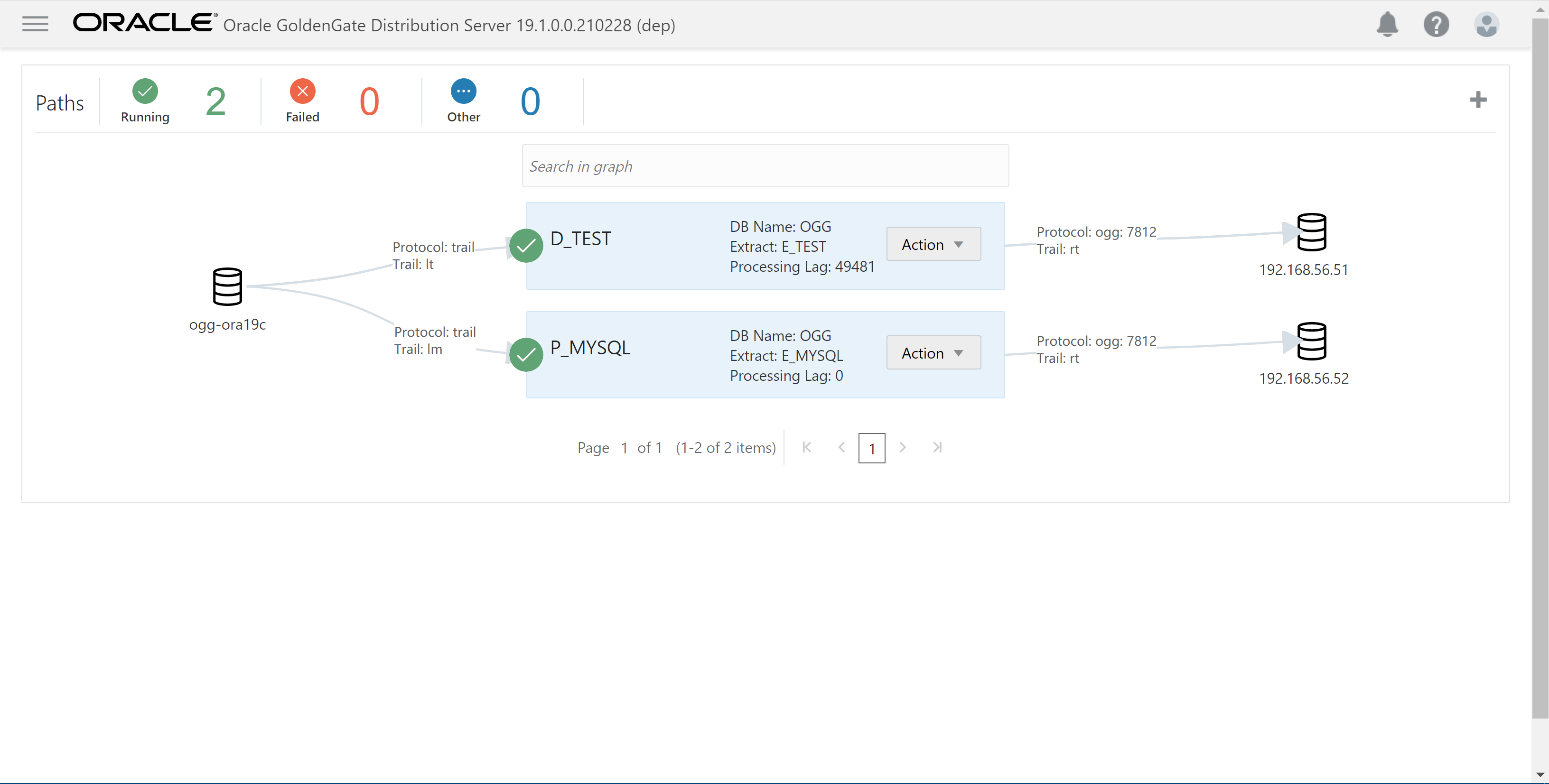Image resolution: width=1549 pixels, height=784 pixels.
Task: Click '(1-2 of 2 items)' pagination text
Action: 725,448
